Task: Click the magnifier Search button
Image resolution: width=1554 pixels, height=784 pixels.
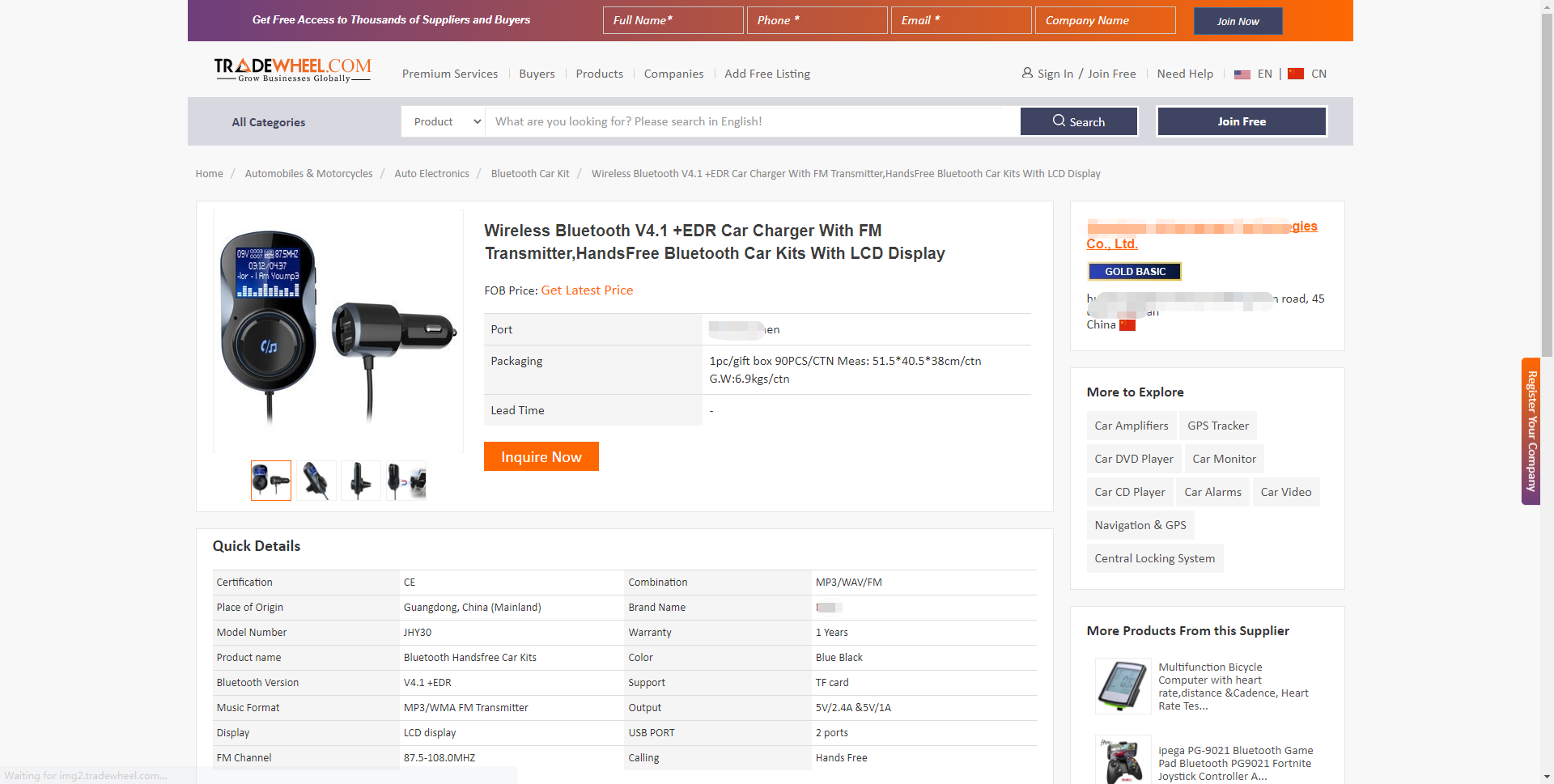Action: coord(1078,121)
